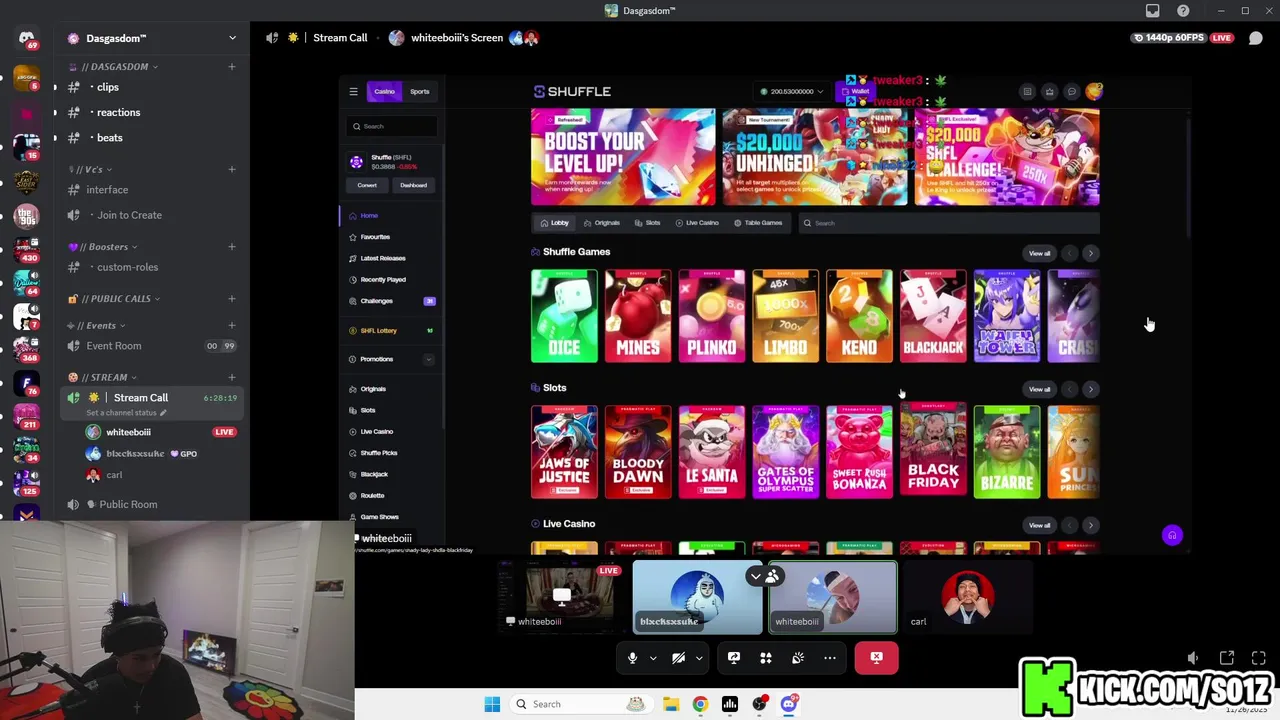The height and width of the screenshot is (720, 1280).
Task: Open the Shuffle balance currency dropdown
Action: (792, 91)
